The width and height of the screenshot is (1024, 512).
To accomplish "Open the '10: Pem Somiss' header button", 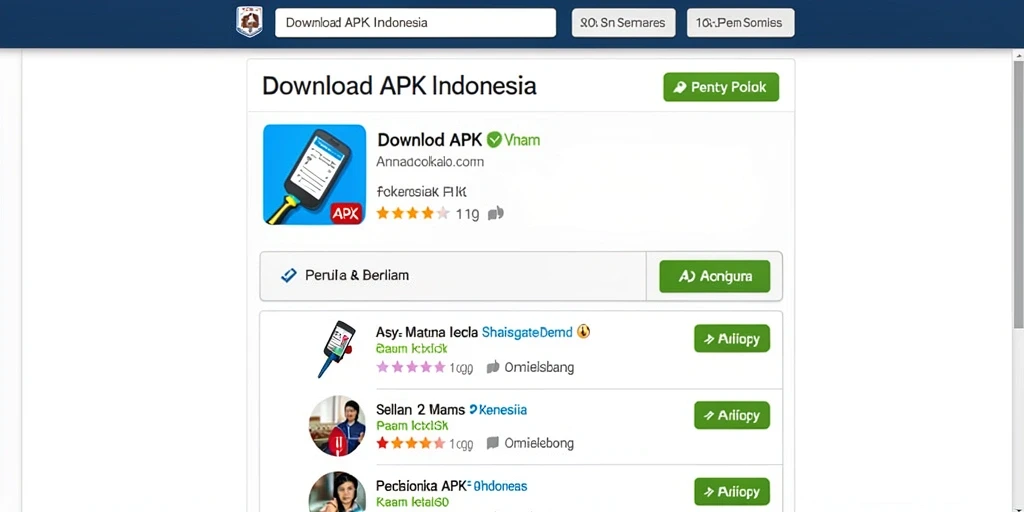I will point(741,23).
